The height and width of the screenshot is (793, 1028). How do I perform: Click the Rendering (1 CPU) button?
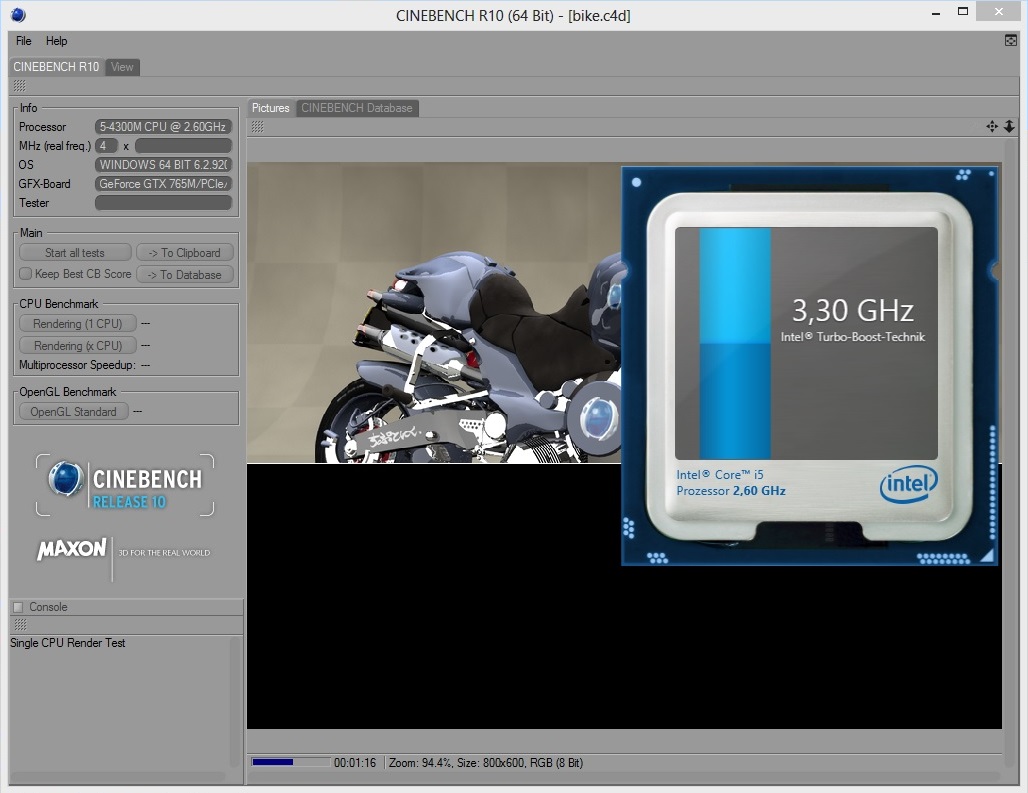[x=77, y=323]
